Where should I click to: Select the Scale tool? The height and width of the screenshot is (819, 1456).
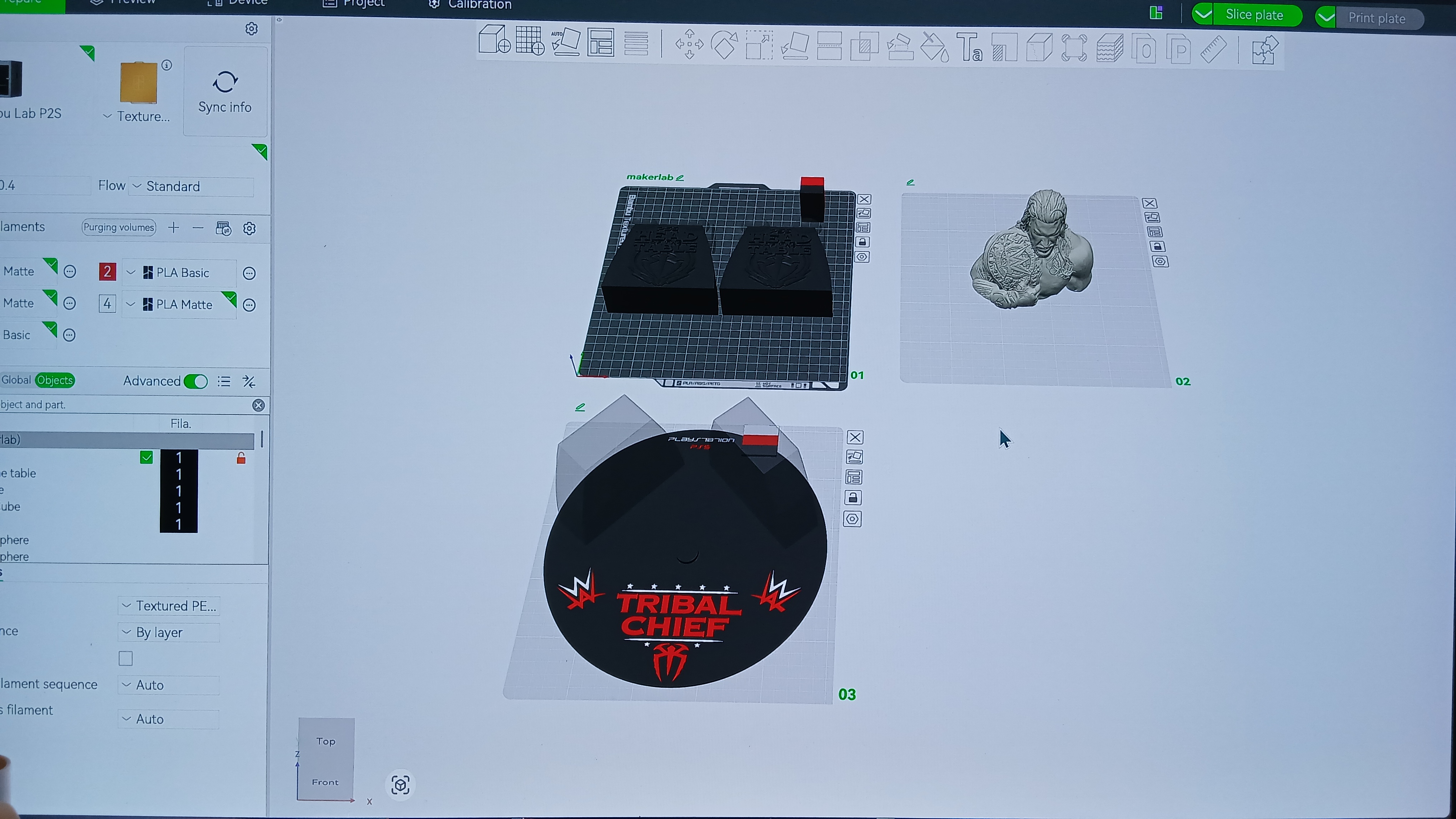759,45
